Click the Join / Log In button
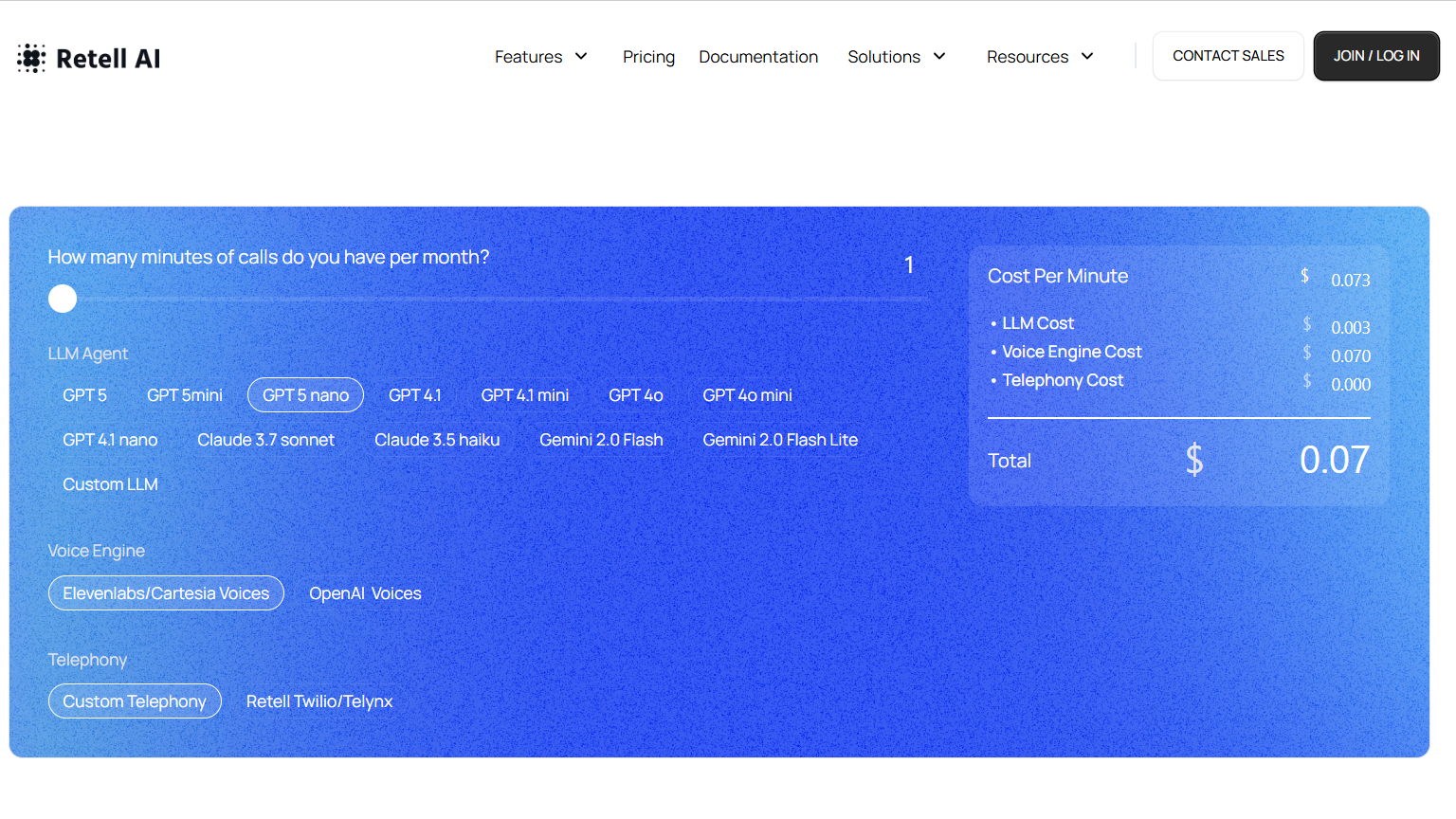 tap(1376, 56)
